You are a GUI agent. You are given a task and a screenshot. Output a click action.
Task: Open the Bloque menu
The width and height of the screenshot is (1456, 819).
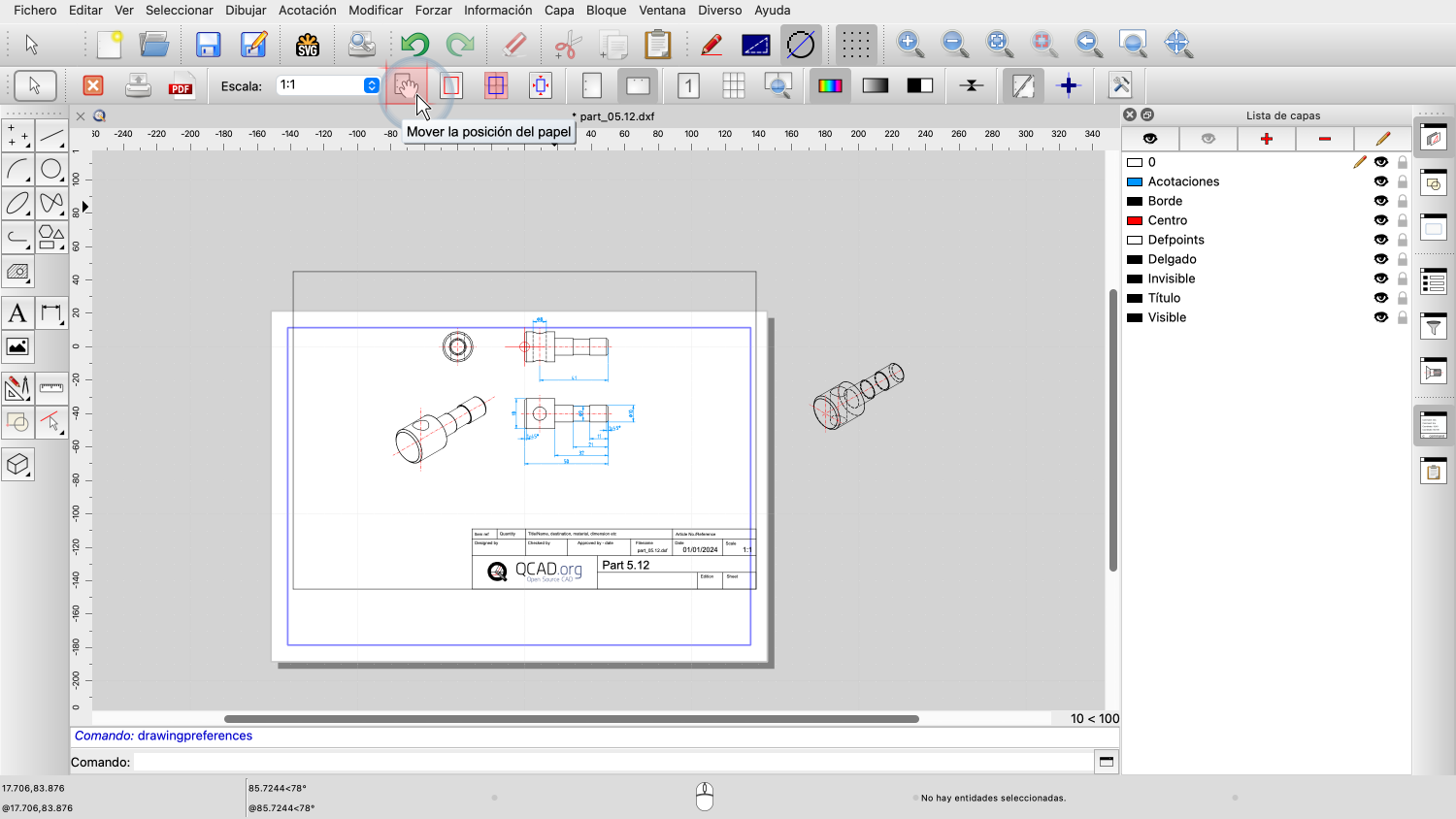pos(606,10)
